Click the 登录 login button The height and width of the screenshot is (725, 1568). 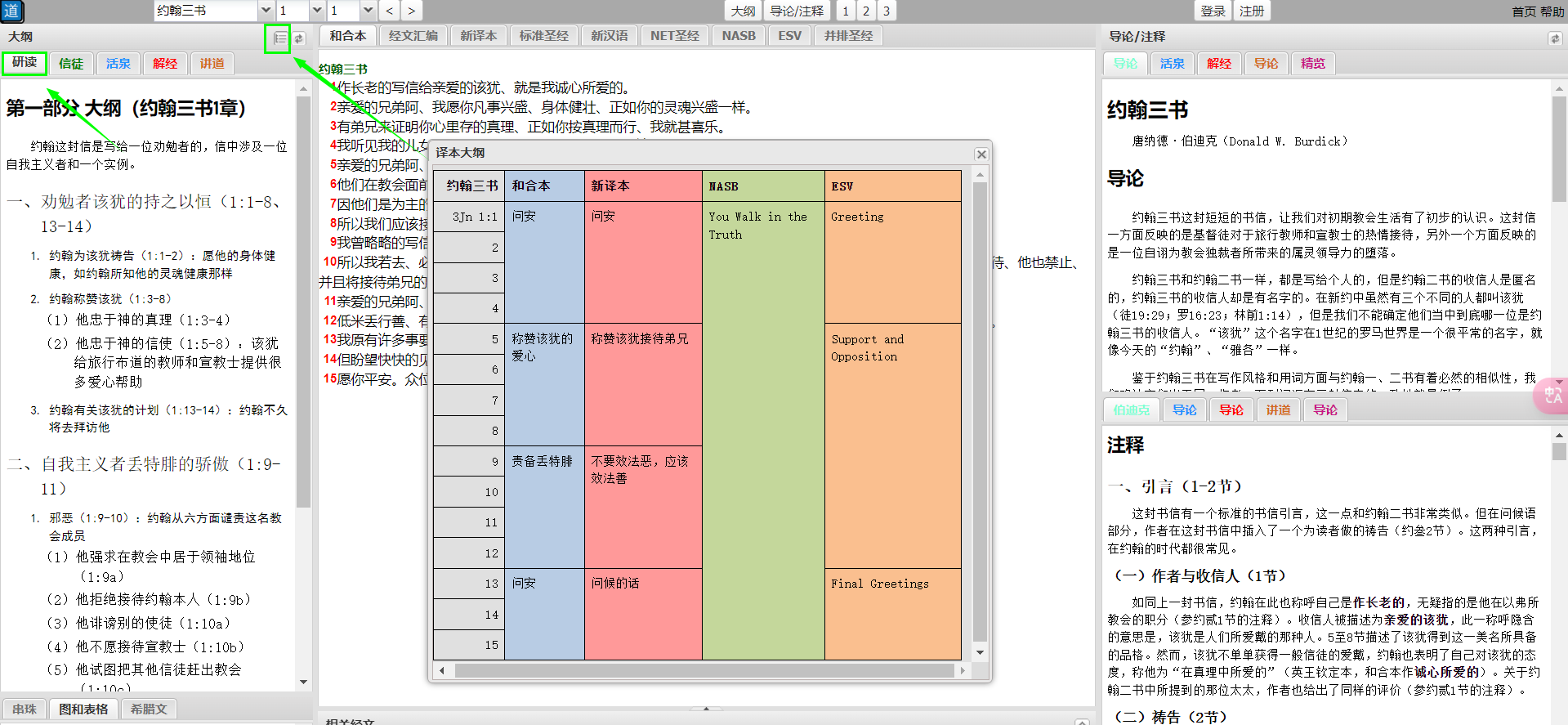point(1213,11)
